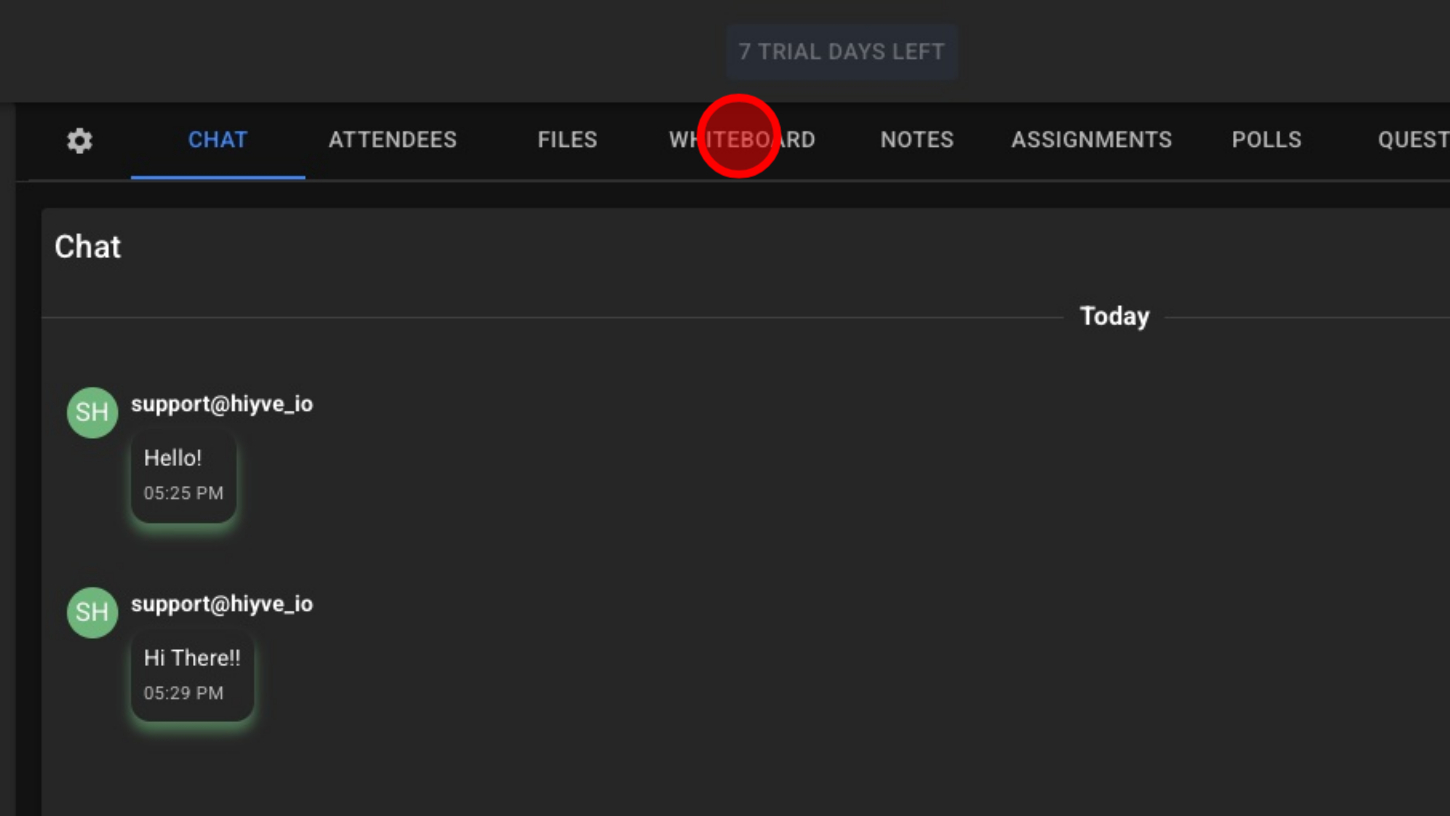Select the Hello! message bubble
Screen dimensions: 1450x816
pyautogui.click(x=184, y=475)
